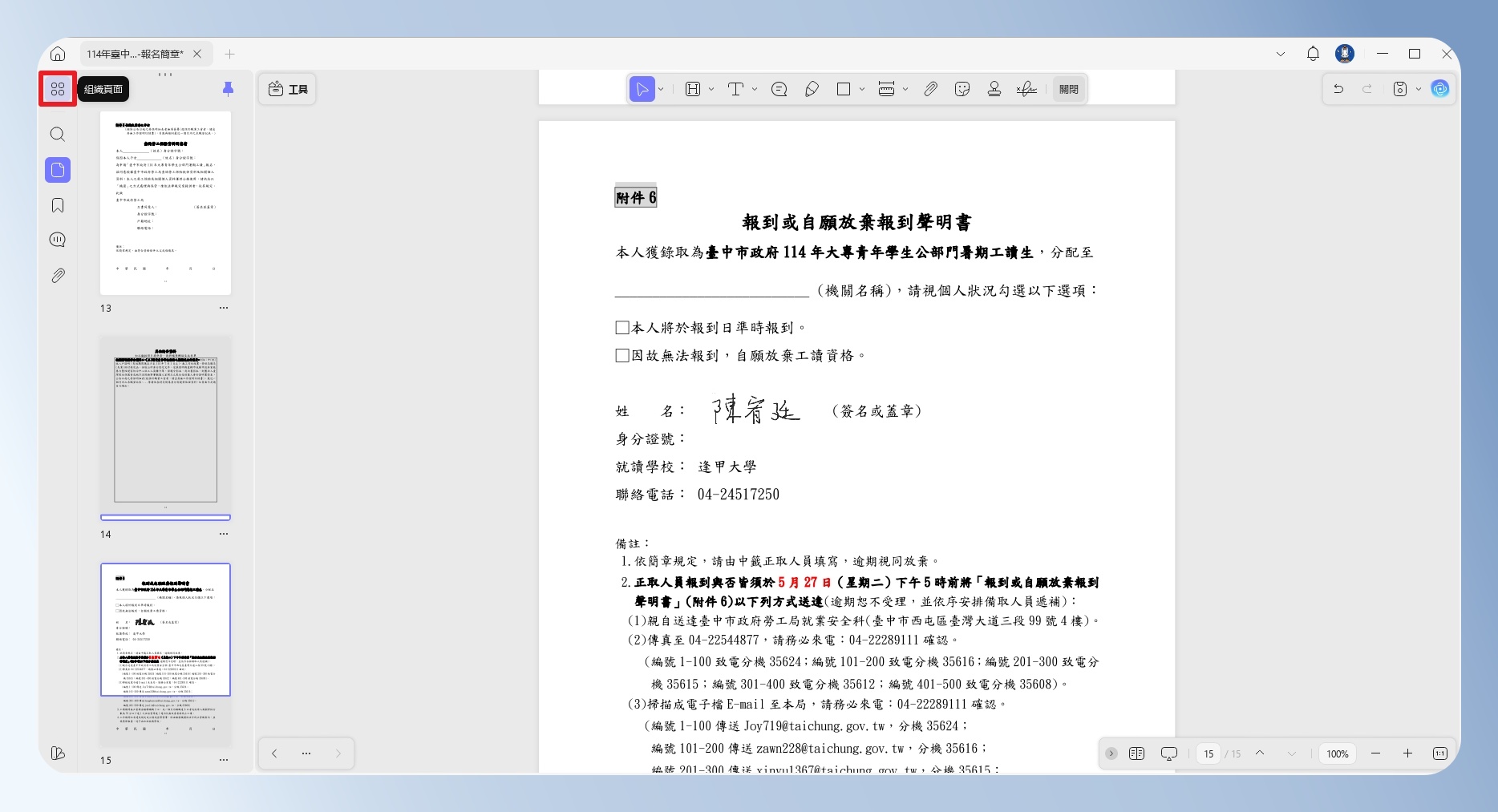The width and height of the screenshot is (1498, 812).
Task: Add a new tab with plus
Action: [230, 54]
